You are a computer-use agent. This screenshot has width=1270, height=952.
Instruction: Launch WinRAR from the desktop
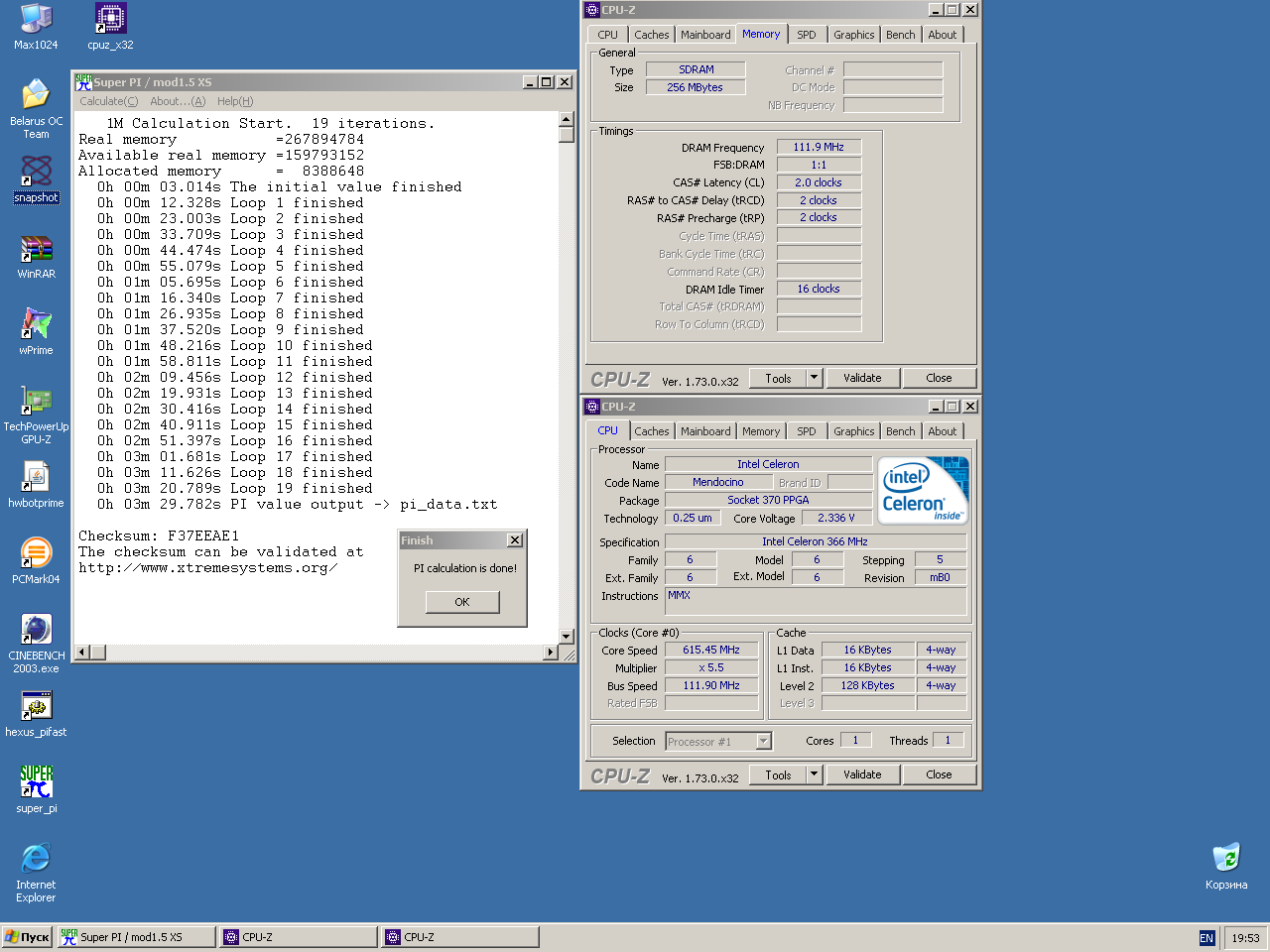coord(36,256)
